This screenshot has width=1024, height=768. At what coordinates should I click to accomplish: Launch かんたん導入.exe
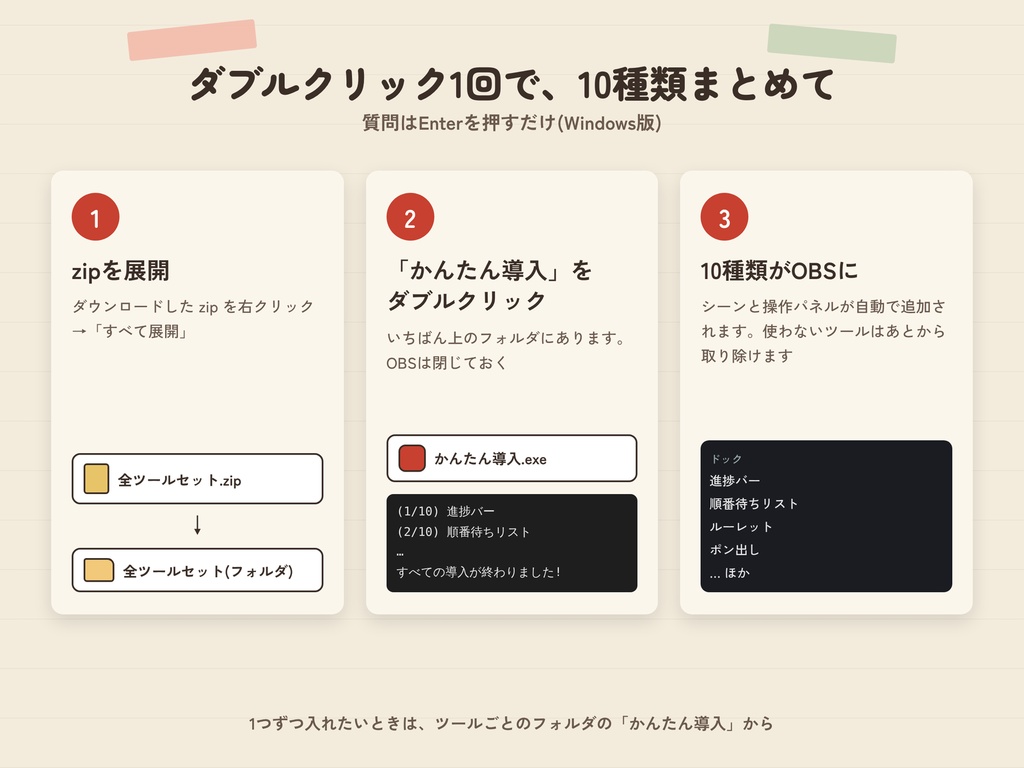point(511,458)
